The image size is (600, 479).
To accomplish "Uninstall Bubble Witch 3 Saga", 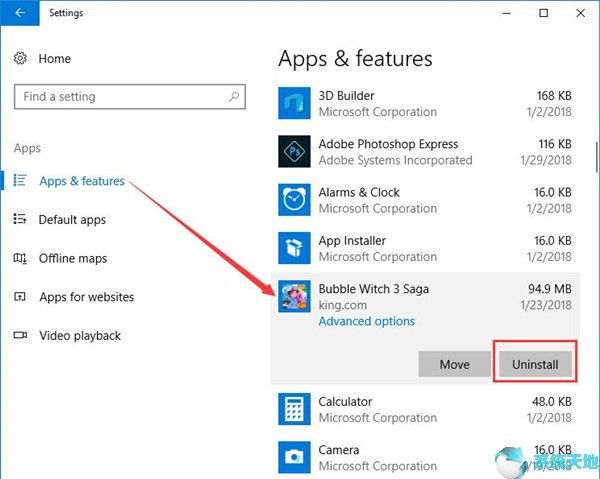I will (x=535, y=364).
